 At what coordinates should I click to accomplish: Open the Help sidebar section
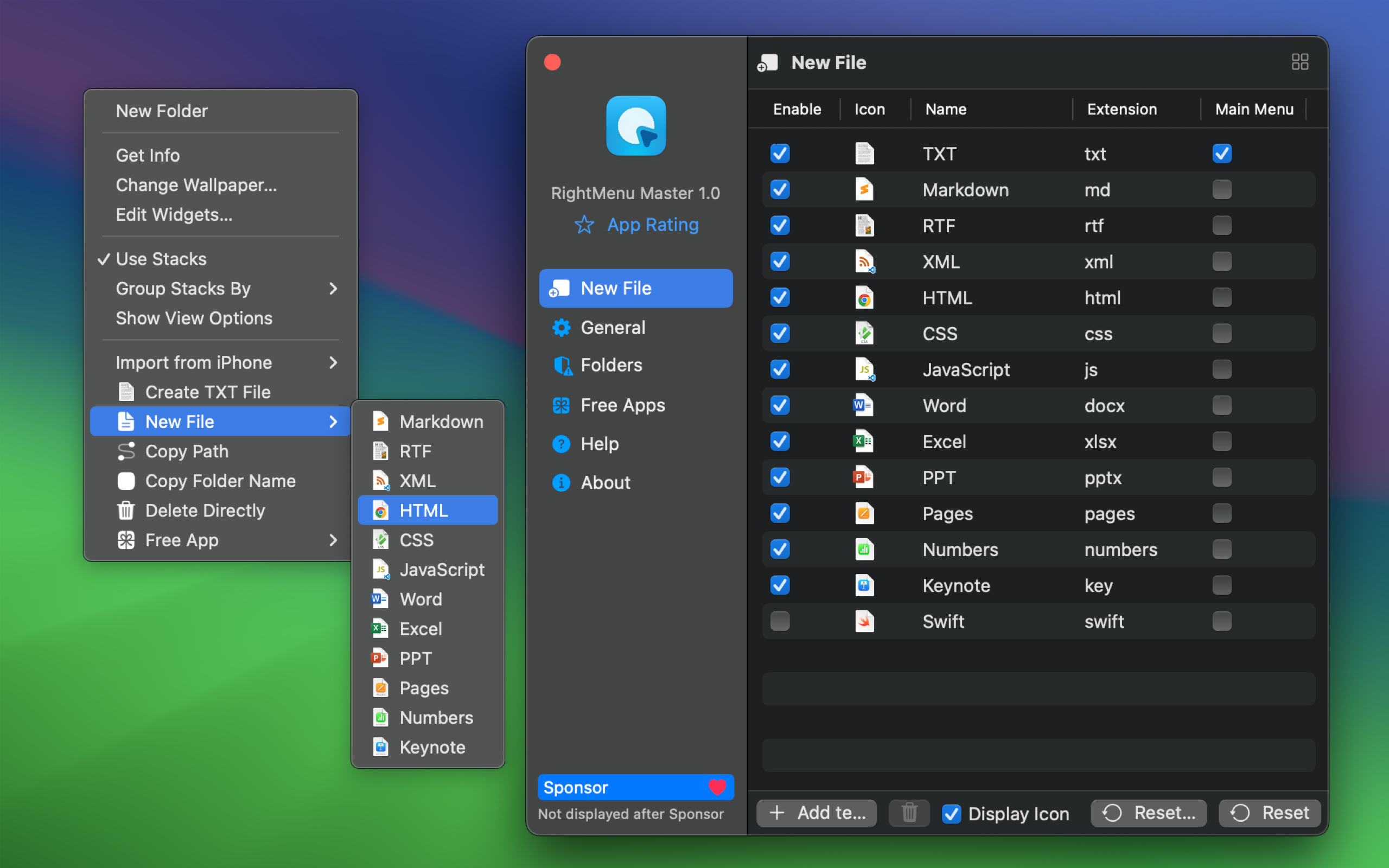(x=636, y=444)
